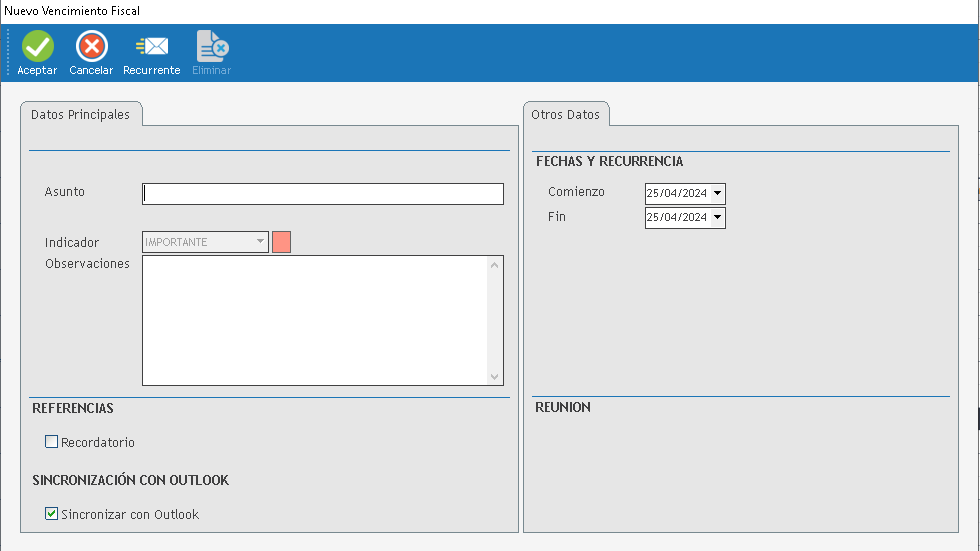Click the Aceptar green checkmark icon

[37, 46]
